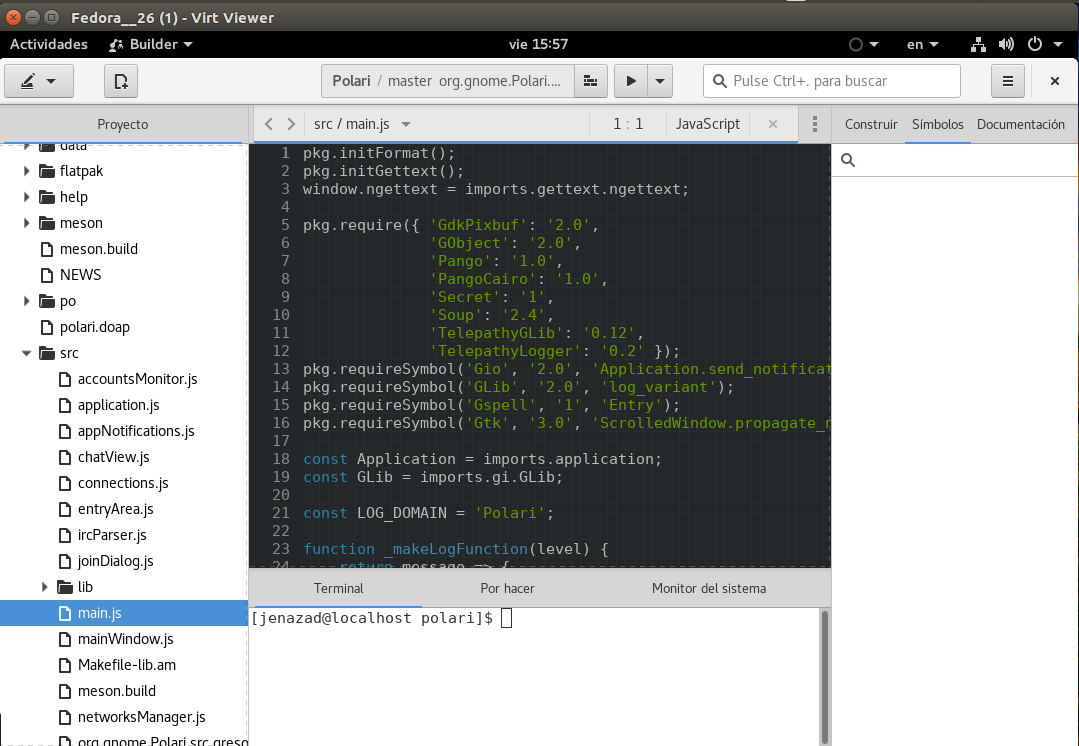Open Makefile-lib.am
The height and width of the screenshot is (746, 1079).
tap(127, 665)
